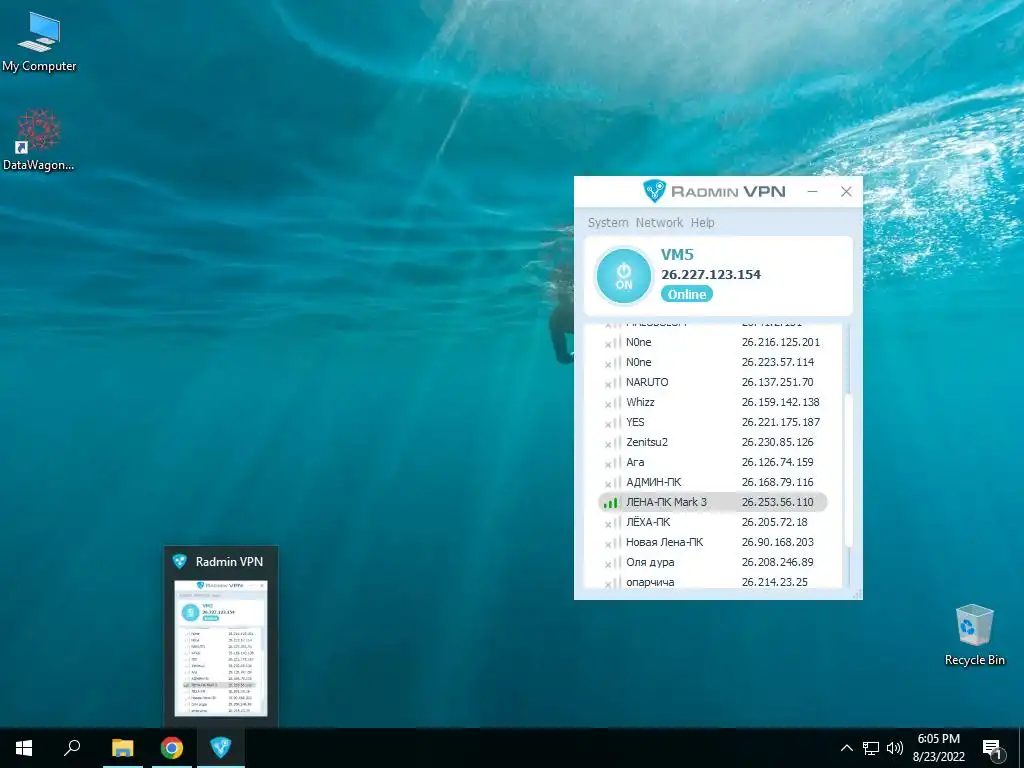Select the опарчича peer row

712,582
